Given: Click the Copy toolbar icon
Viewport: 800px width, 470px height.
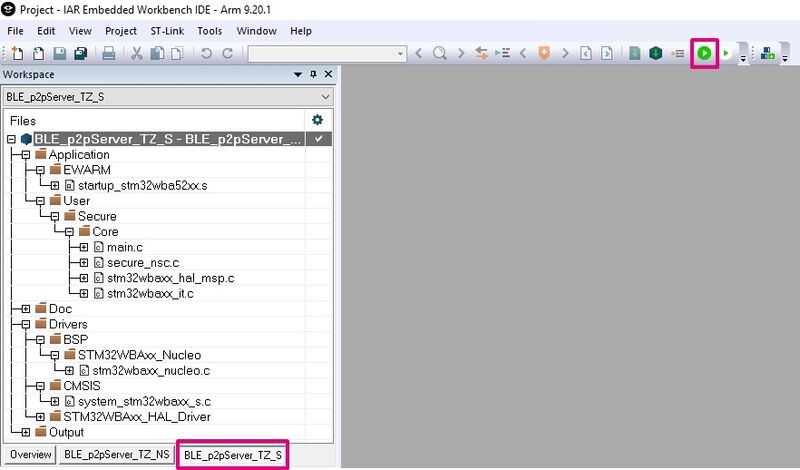Looking at the screenshot, I should tap(158, 53).
